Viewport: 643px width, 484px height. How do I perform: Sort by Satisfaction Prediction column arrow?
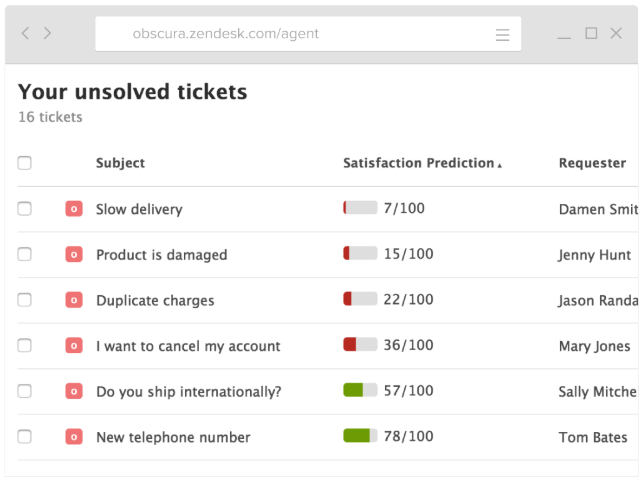tap(499, 165)
